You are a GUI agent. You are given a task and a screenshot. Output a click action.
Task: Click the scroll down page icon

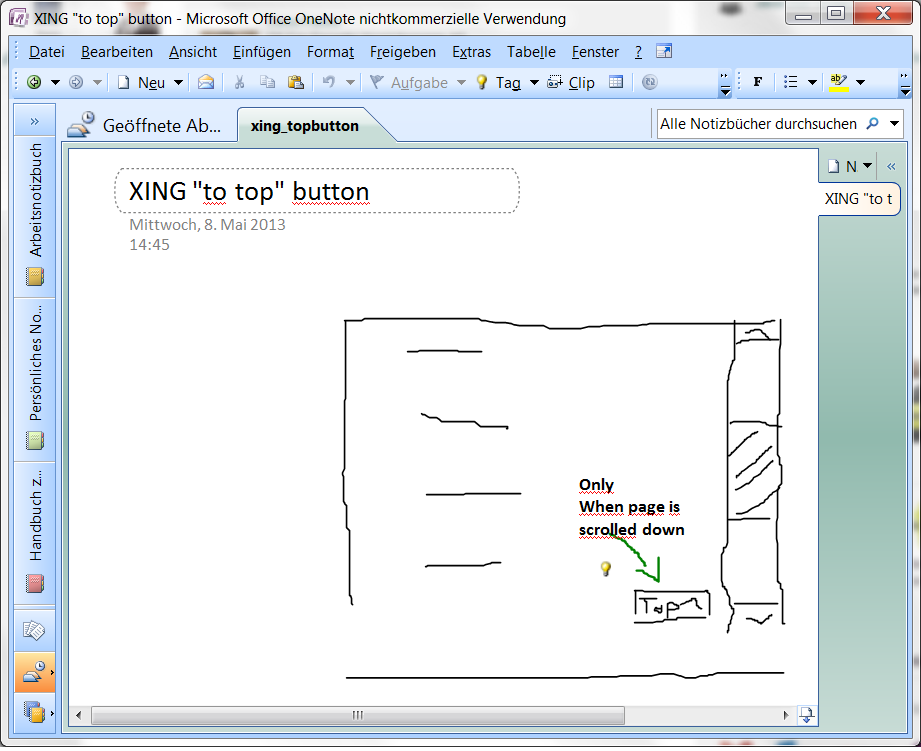pyautogui.click(x=806, y=715)
